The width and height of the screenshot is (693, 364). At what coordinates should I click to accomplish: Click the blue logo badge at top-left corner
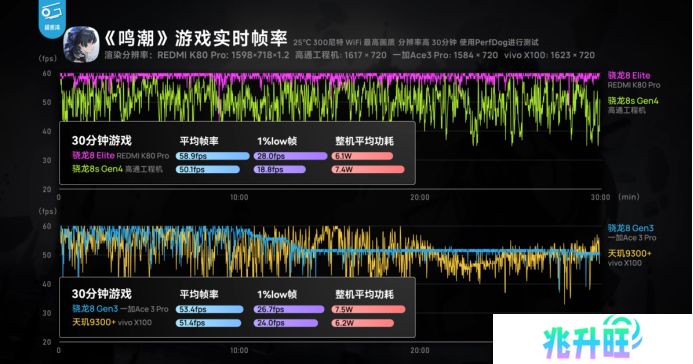pyautogui.click(x=52, y=18)
